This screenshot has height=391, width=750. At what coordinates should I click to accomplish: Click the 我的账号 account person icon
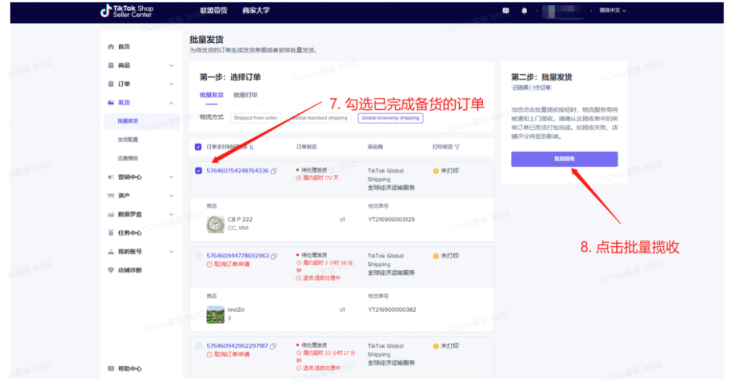coord(111,252)
